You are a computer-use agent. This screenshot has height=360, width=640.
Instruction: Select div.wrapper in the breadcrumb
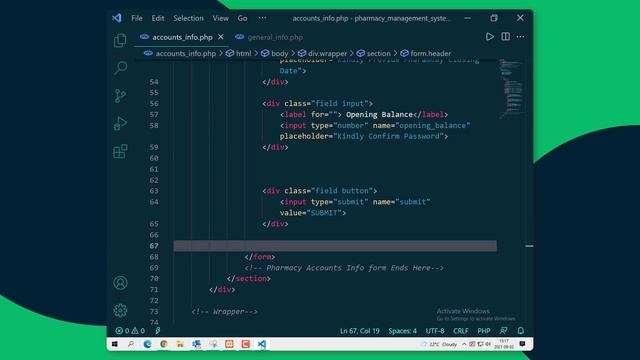(327, 53)
